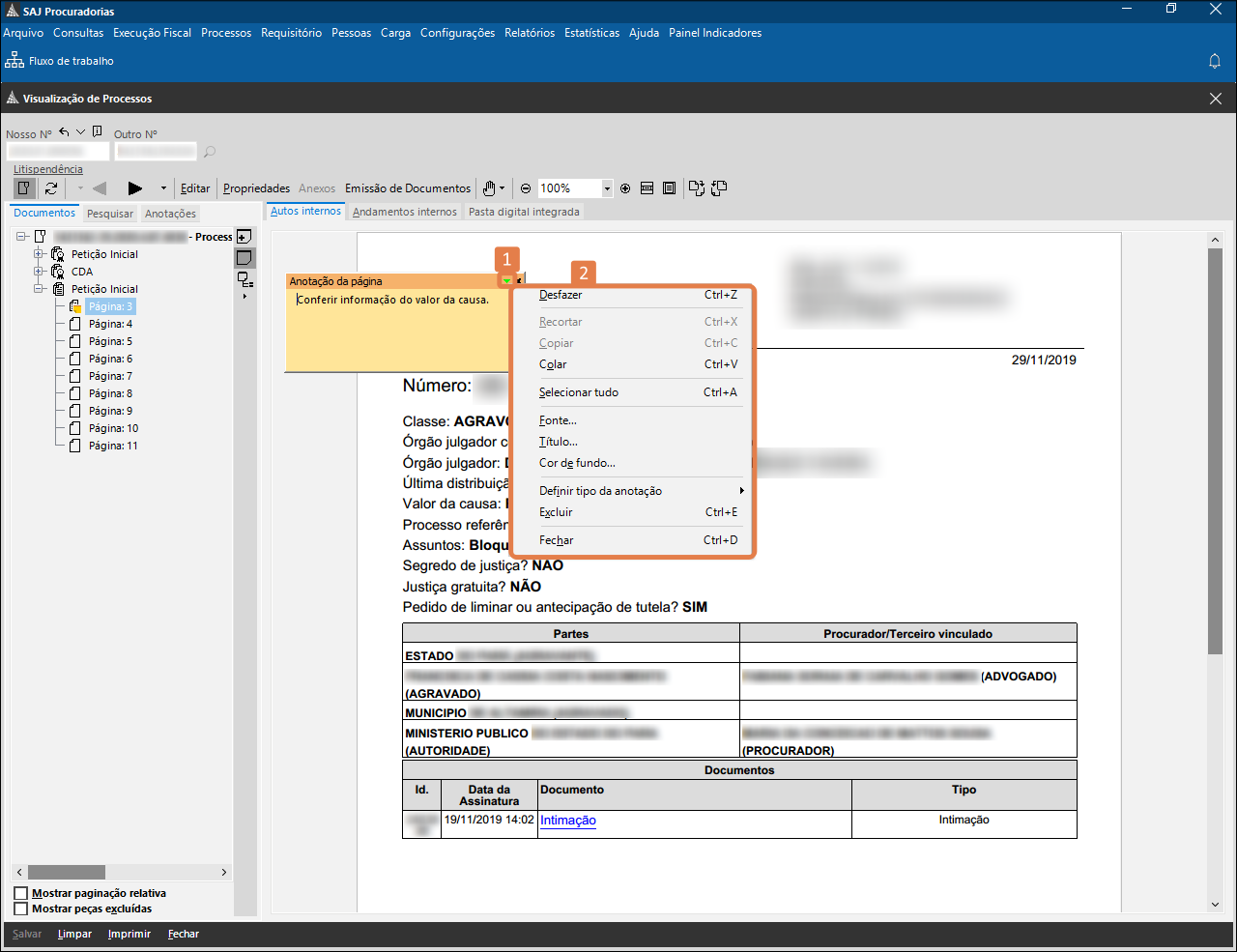Click the fit page width icon
This screenshot has width=1237, height=952.
pos(647,188)
